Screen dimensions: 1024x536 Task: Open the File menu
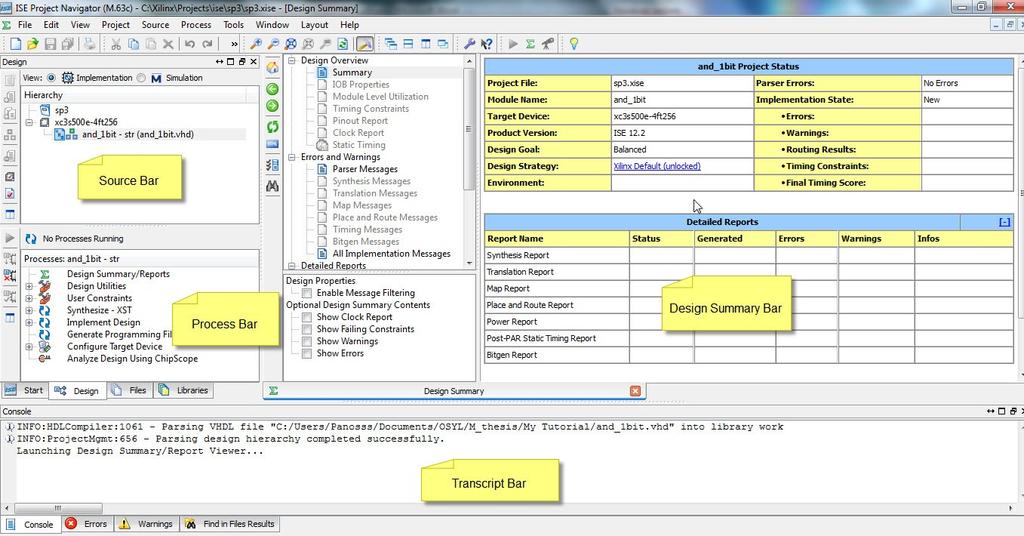25,25
